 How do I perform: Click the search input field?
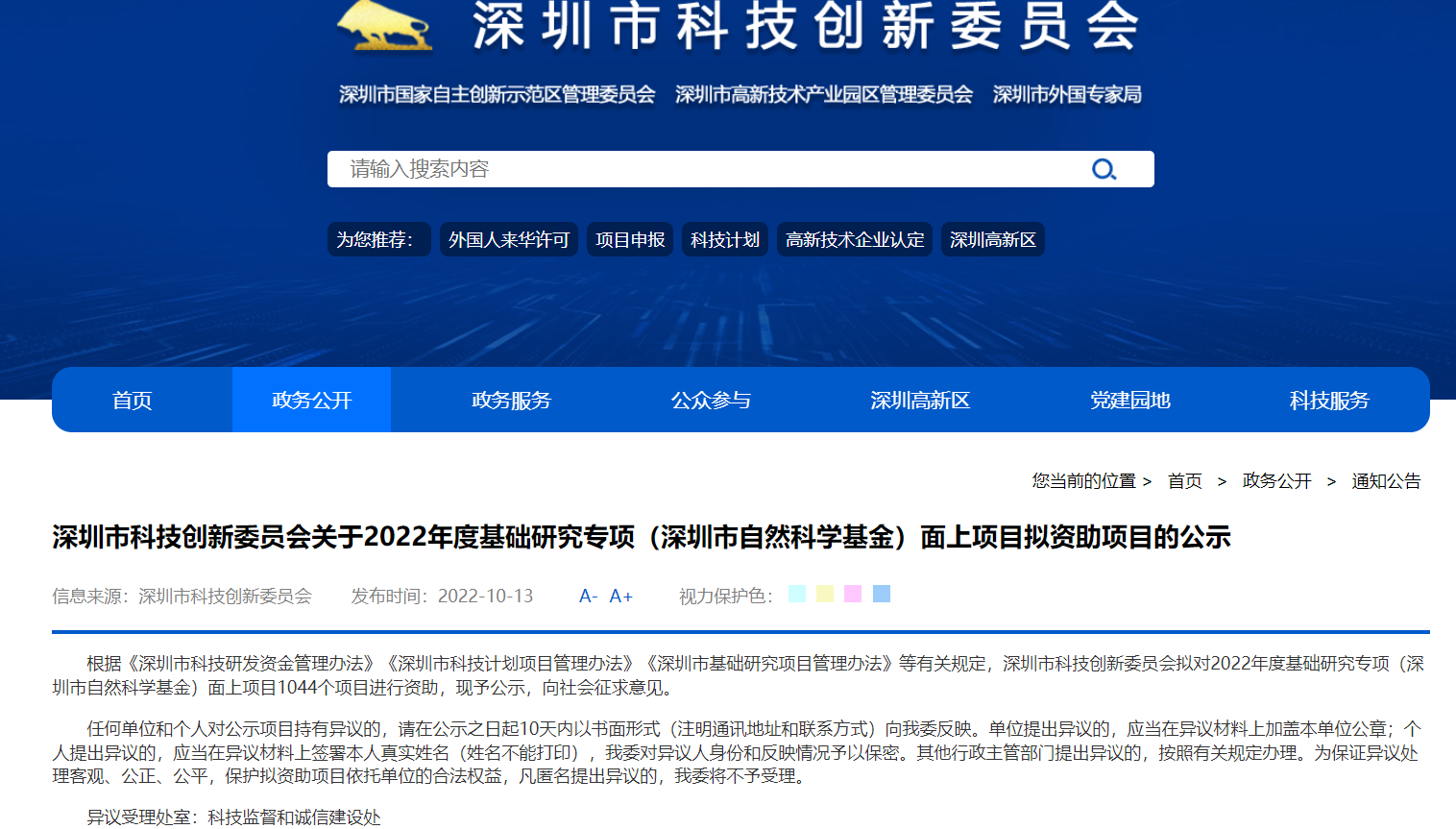click(711, 169)
